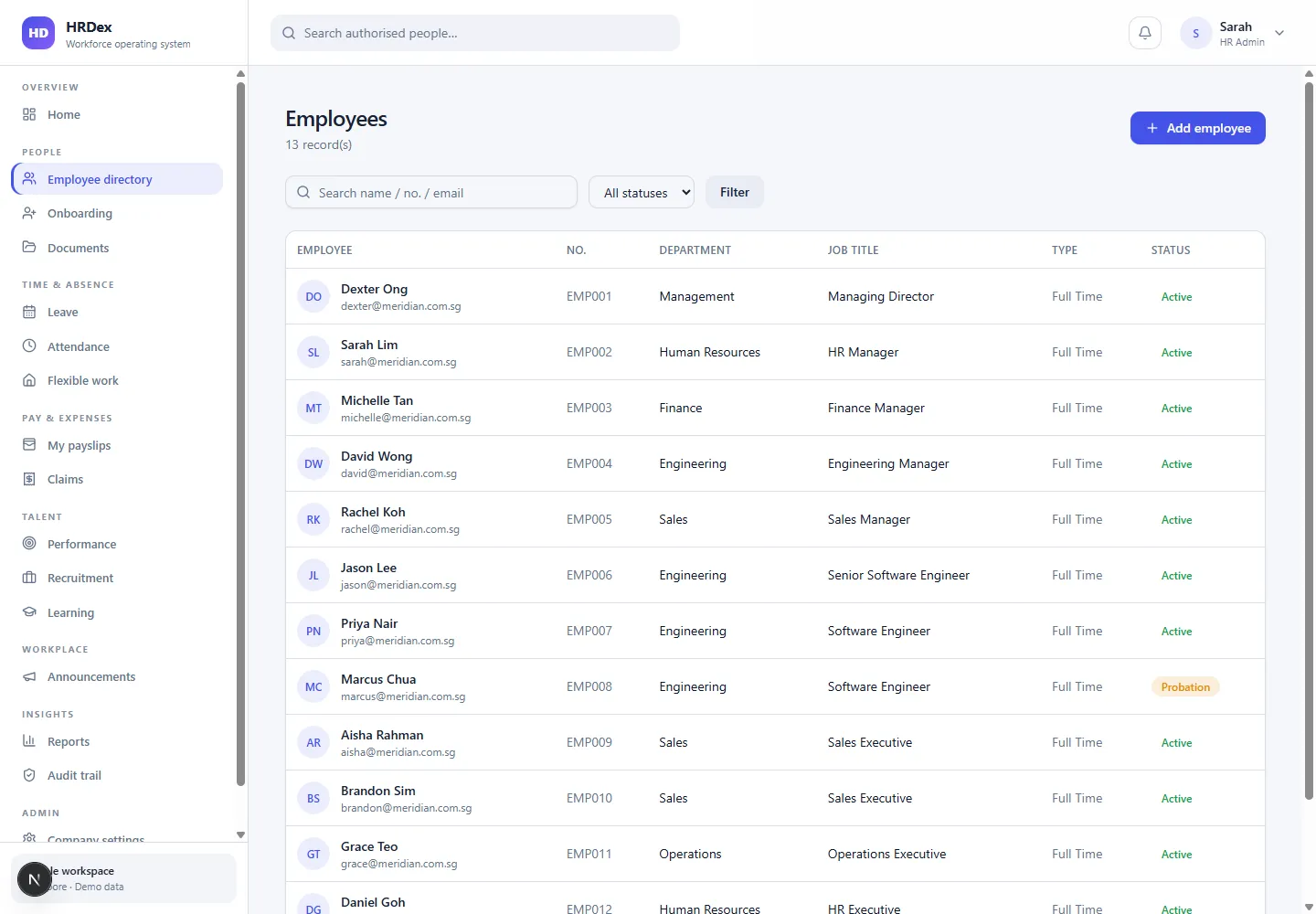Open the notifications bell
Viewport: 1316px width, 914px height.
click(1145, 33)
